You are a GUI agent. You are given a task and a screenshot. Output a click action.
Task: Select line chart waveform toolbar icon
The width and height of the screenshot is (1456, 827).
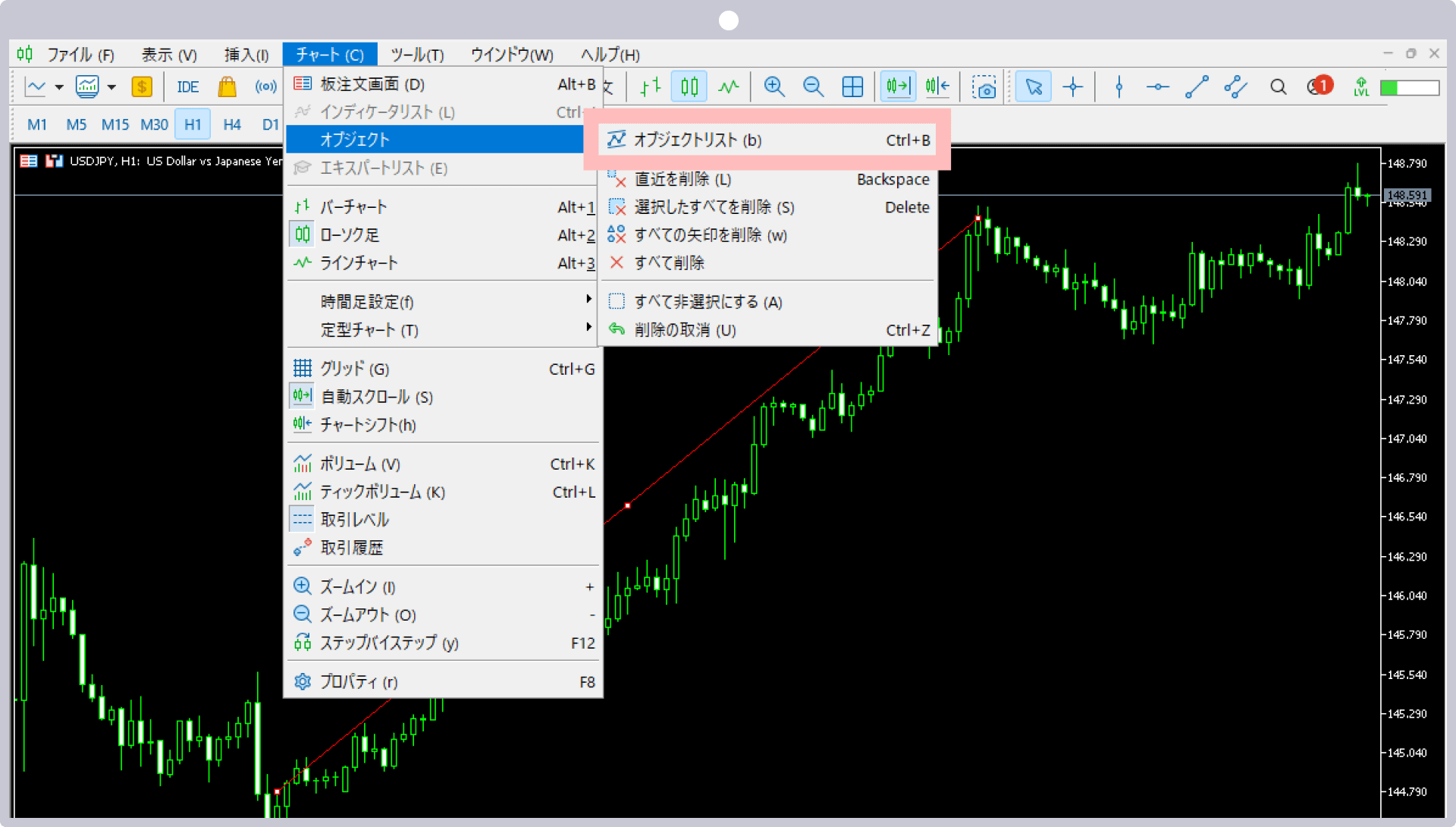pos(729,86)
